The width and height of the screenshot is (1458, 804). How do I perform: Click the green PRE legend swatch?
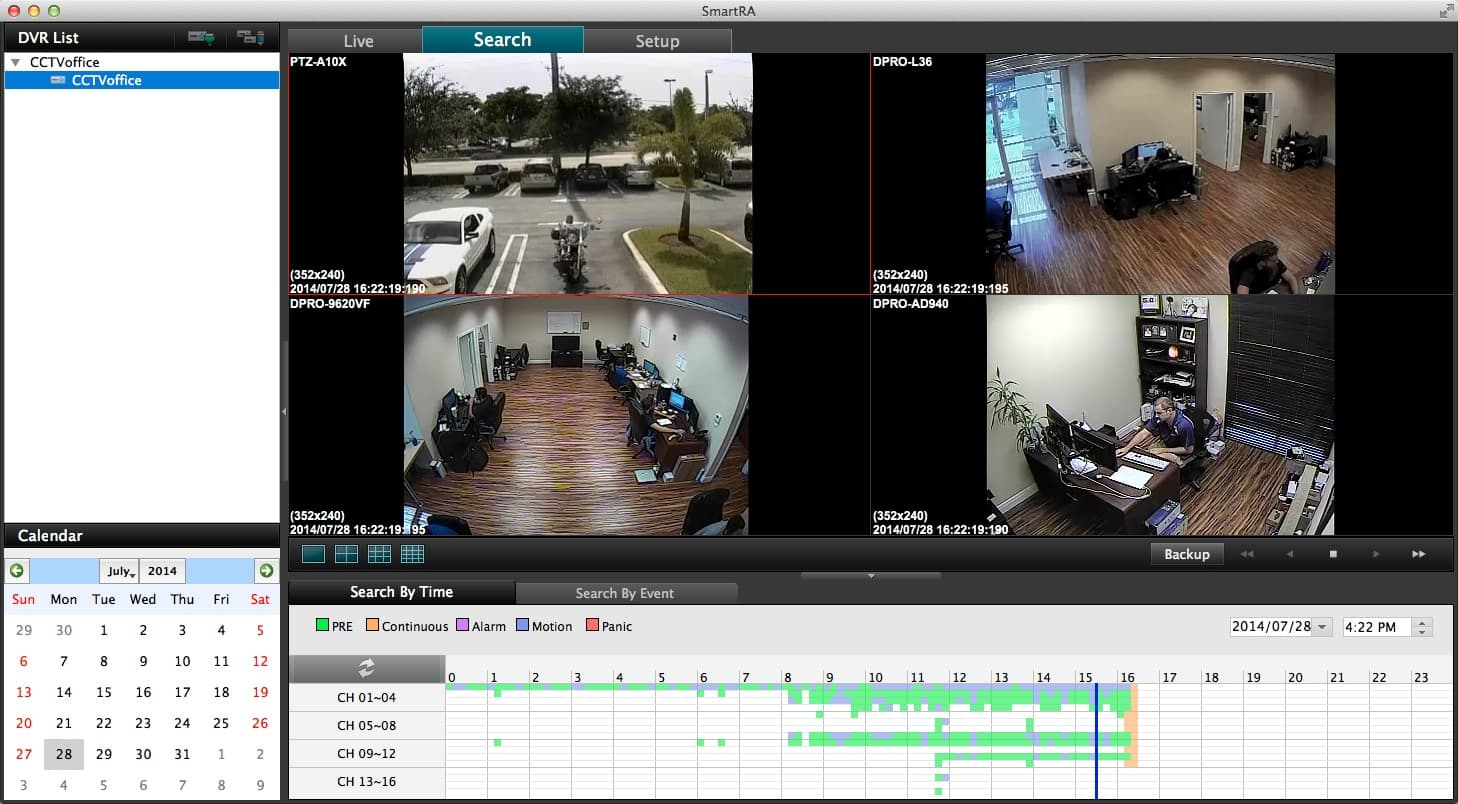(x=322, y=626)
